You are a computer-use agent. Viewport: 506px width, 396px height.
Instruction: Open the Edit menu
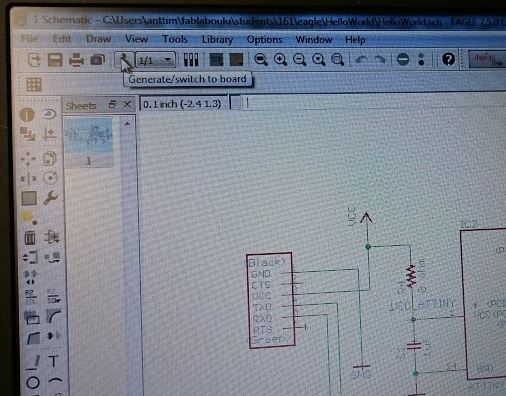click(x=62, y=39)
